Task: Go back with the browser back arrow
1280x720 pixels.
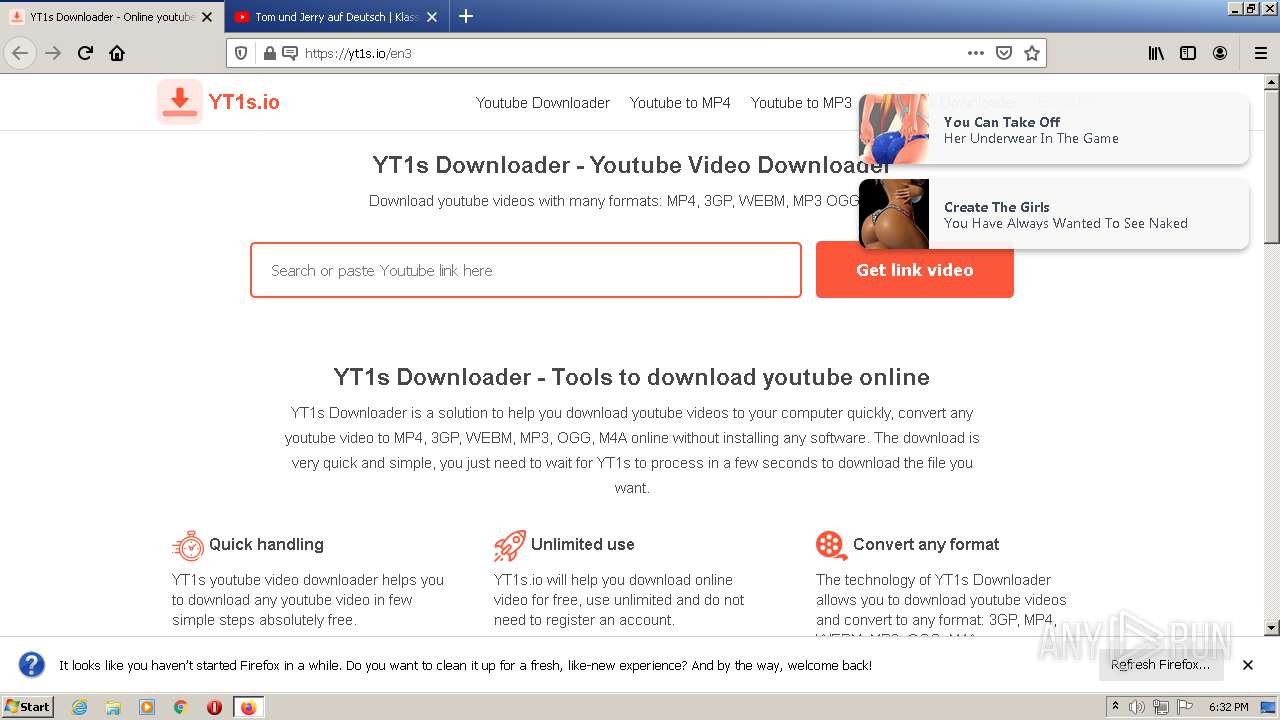Action: pos(20,53)
